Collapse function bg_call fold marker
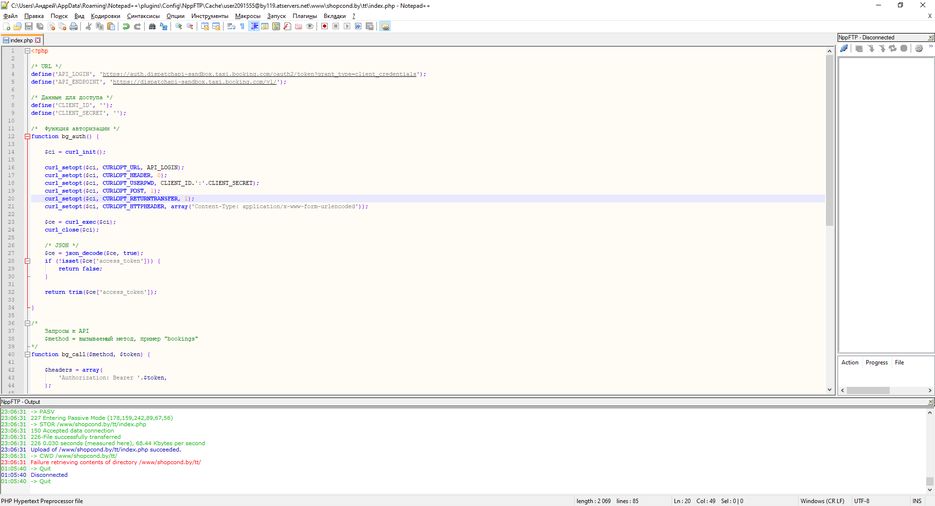This screenshot has width=935, height=506. coord(27,354)
